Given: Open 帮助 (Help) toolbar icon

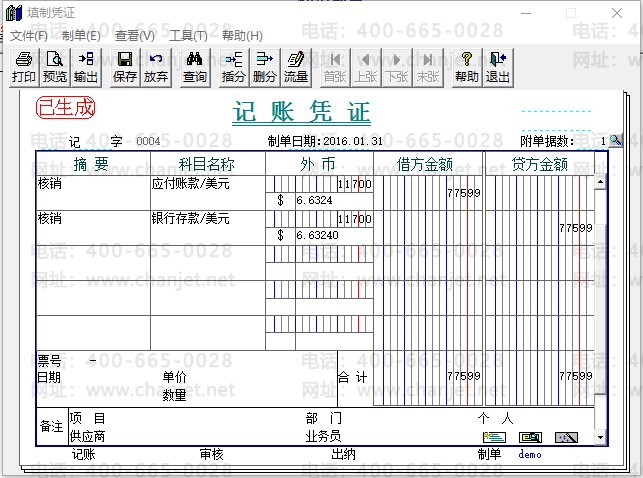Looking at the screenshot, I should click(x=467, y=67).
